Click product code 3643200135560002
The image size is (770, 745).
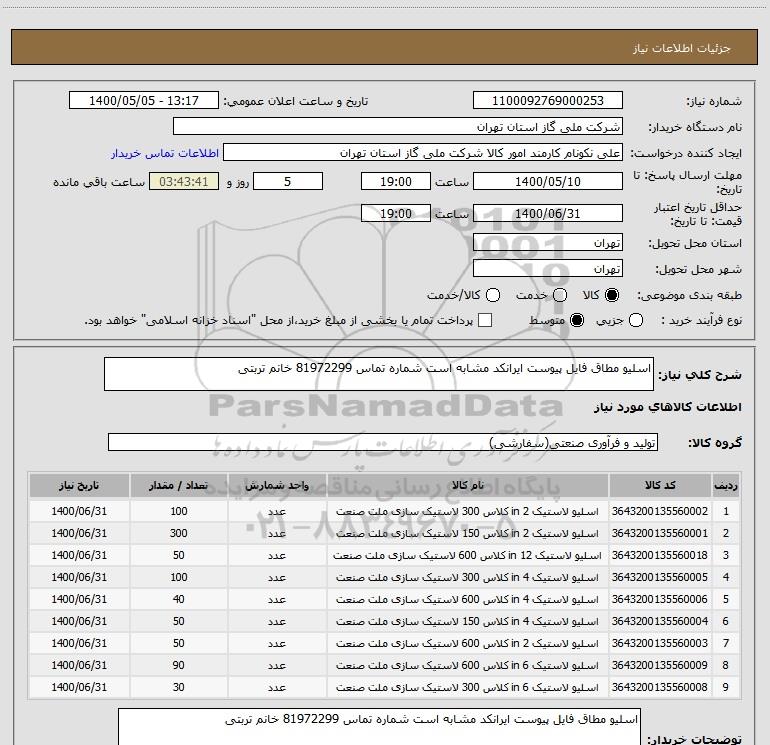660,511
